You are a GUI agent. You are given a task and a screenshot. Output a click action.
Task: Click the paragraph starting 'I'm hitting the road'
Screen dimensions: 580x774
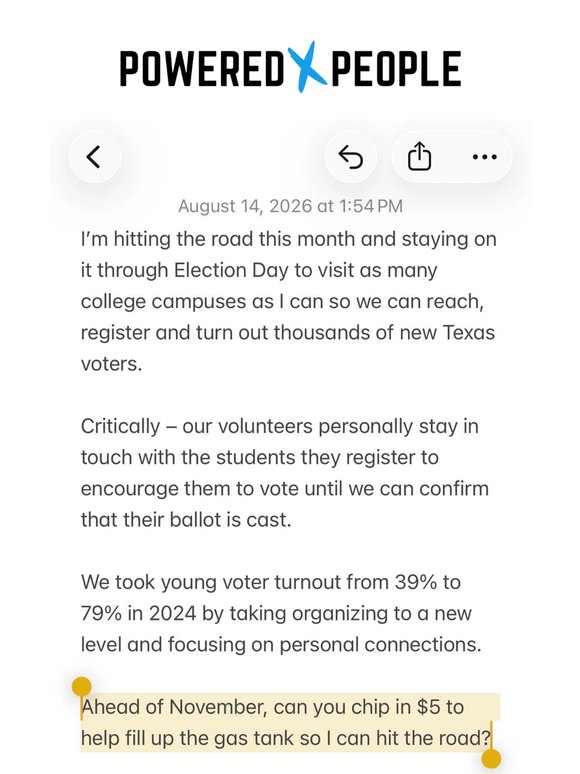point(288,301)
